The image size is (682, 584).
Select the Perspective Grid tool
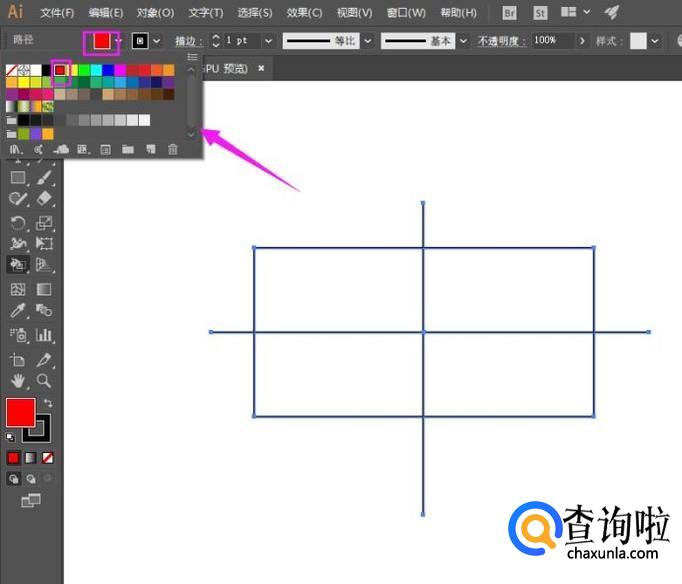coord(44,264)
